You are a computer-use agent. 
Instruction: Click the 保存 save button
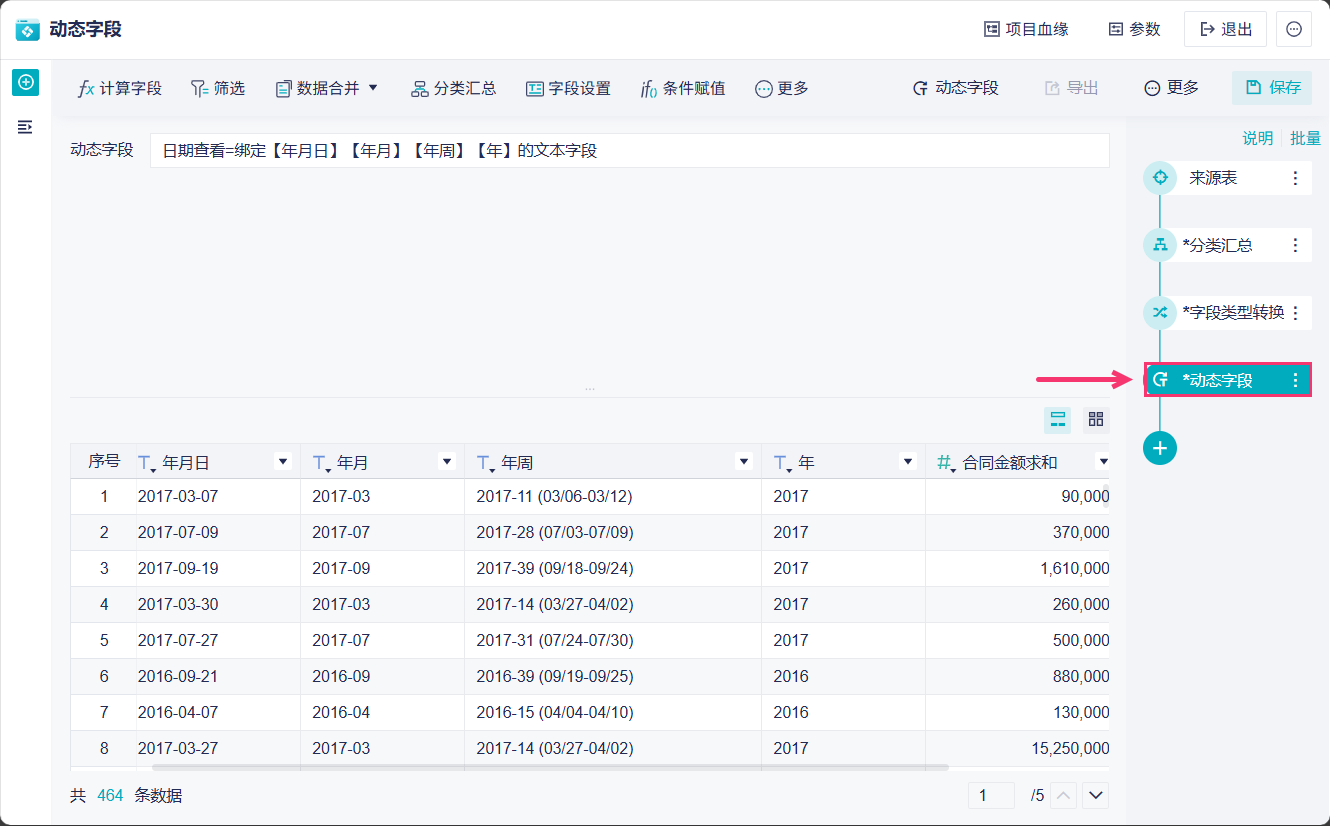(x=1272, y=88)
